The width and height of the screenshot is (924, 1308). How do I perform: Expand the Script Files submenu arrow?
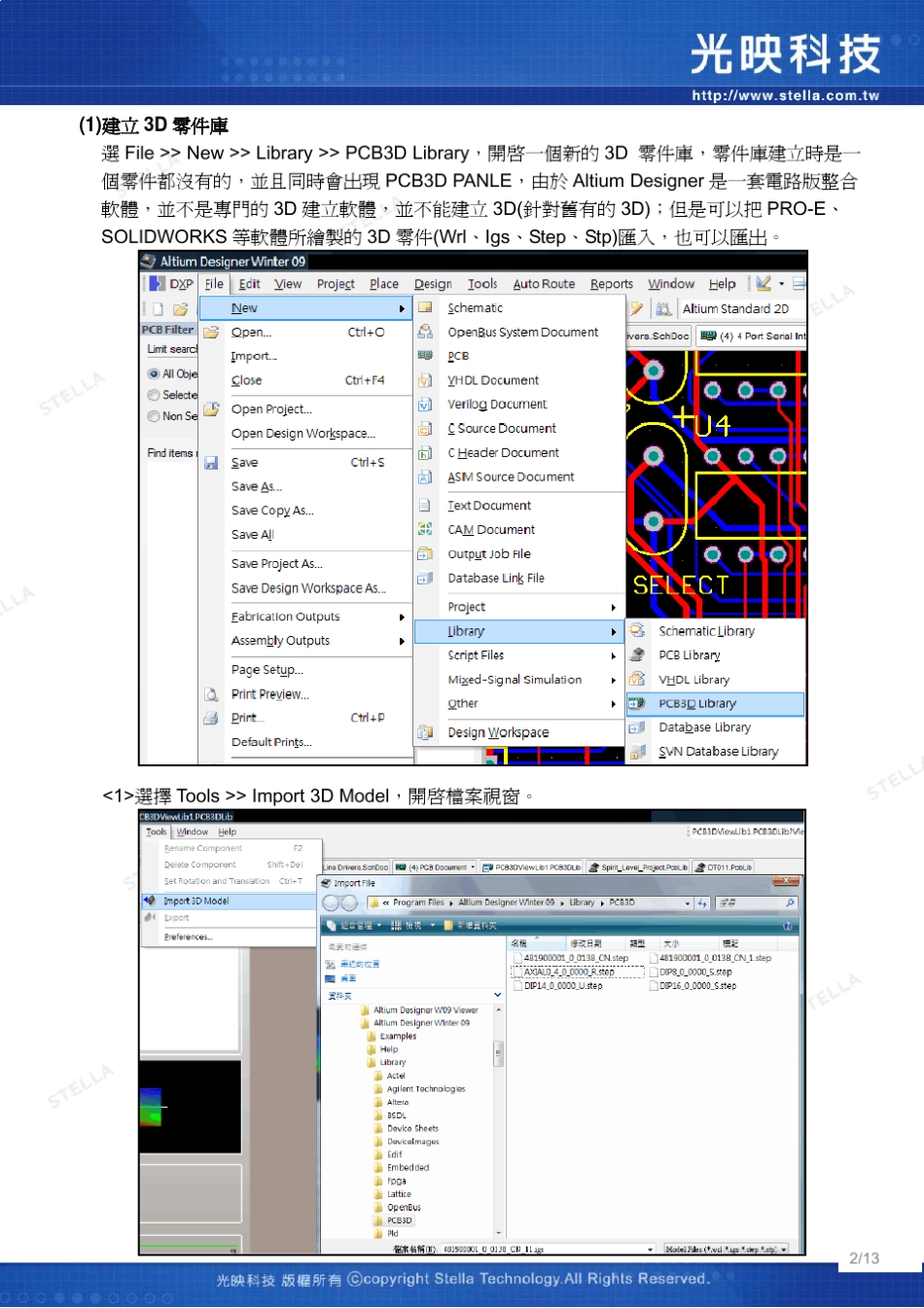613,655
